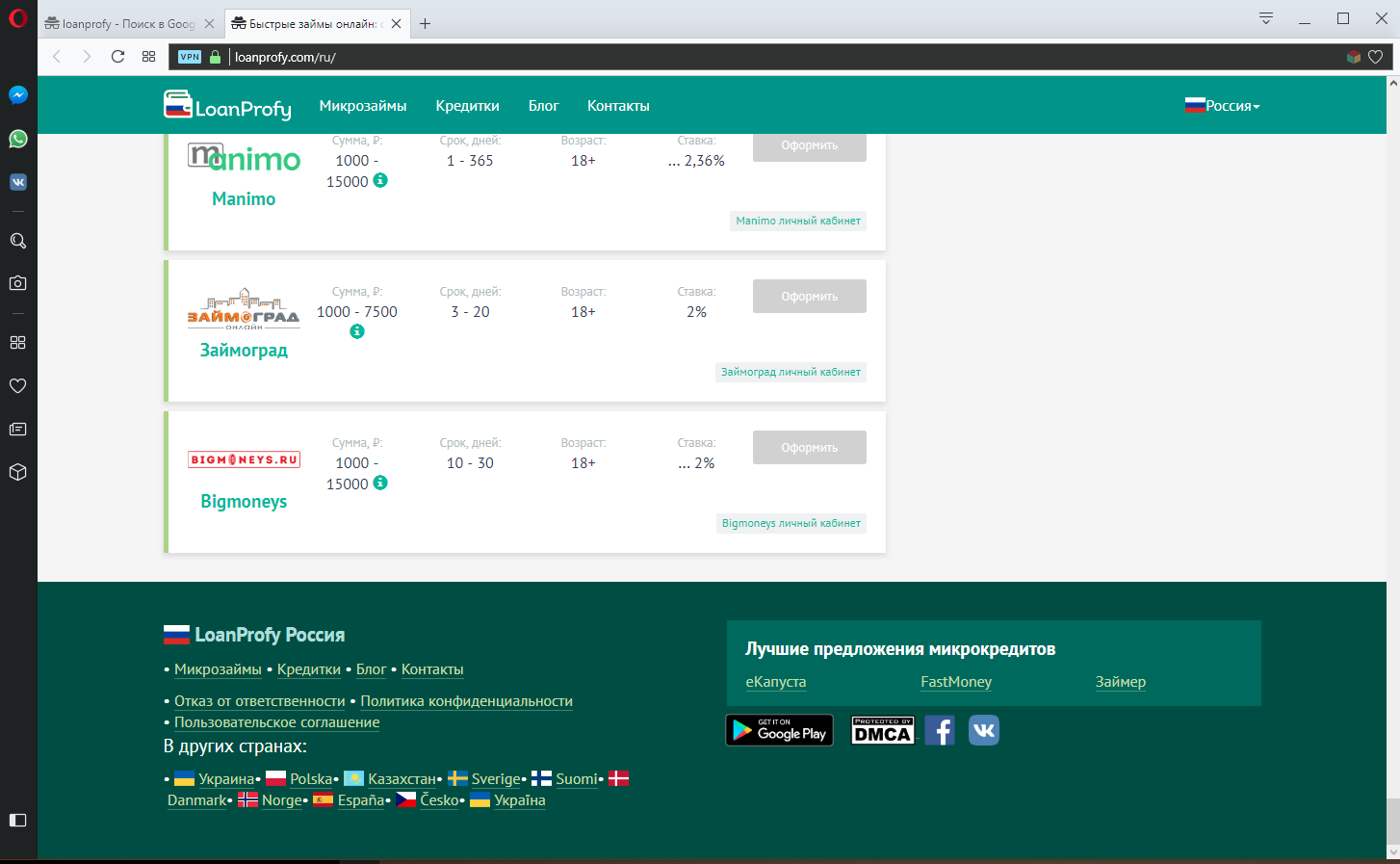This screenshot has height=864, width=1400.
Task: Open Контакты in the top menu
Action: click(x=618, y=106)
